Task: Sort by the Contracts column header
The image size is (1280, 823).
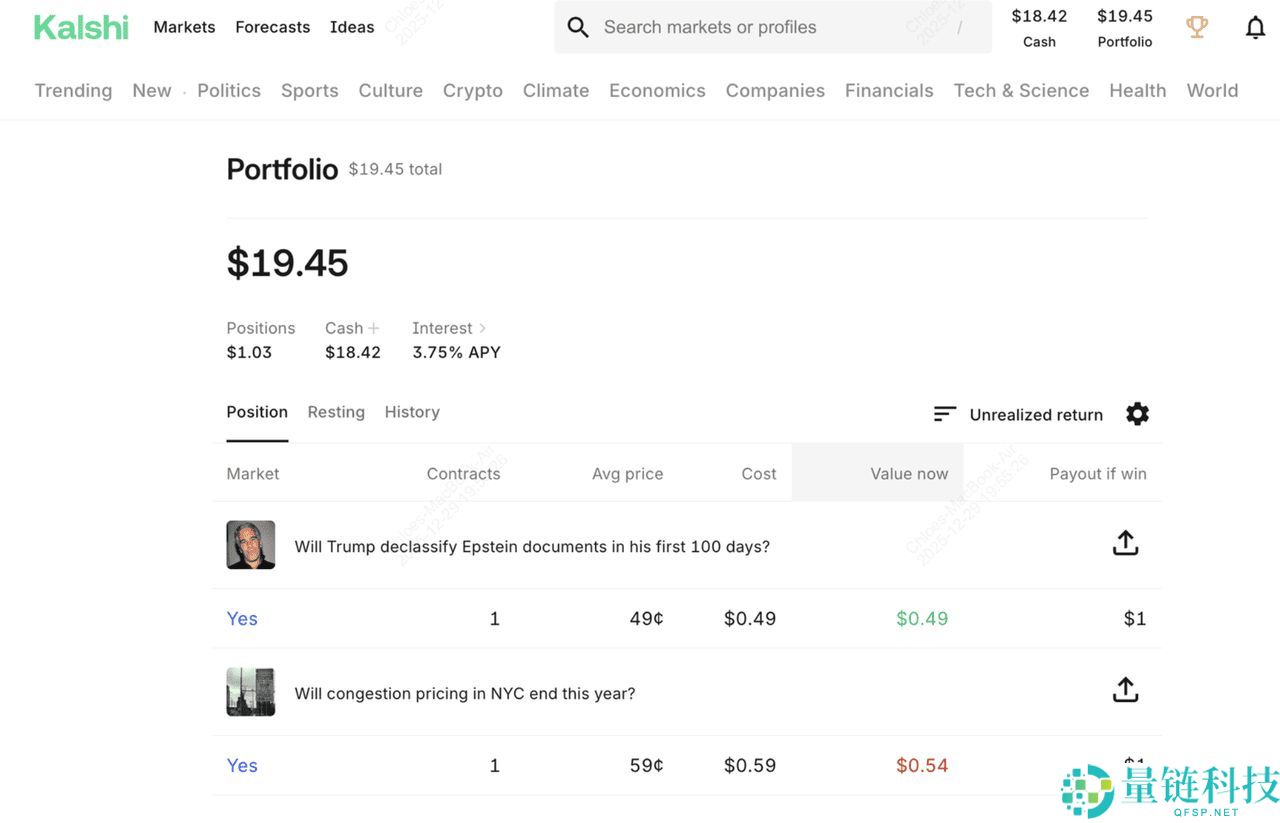Action: [x=463, y=474]
